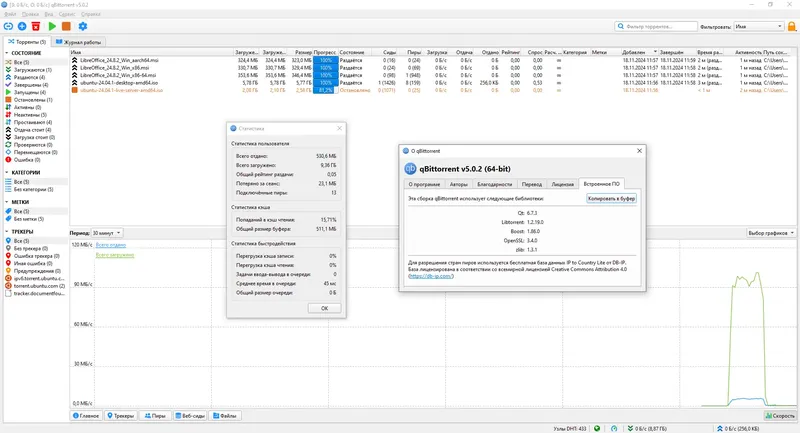Click the Трекеры bottom panel button
The height and width of the screenshot is (433, 800).
[121, 416]
